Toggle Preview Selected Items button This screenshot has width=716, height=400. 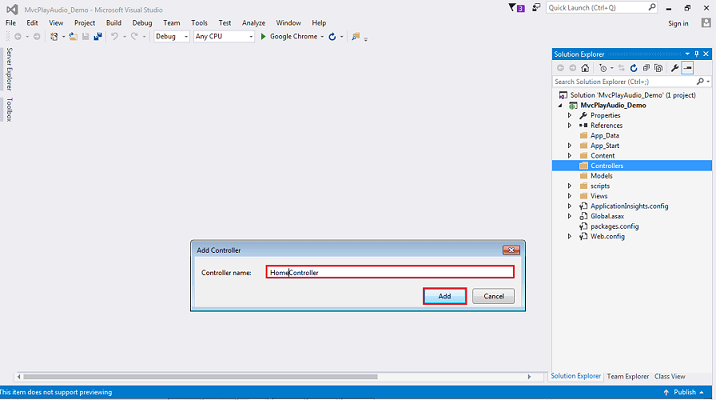click(x=688, y=68)
